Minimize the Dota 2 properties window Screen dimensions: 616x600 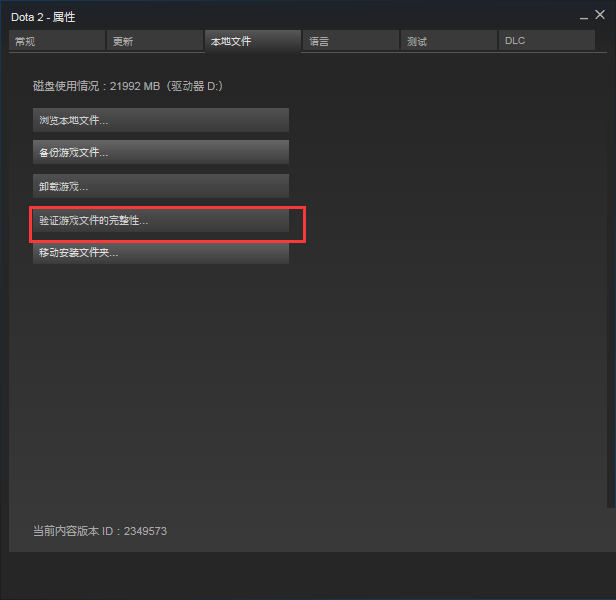click(584, 17)
